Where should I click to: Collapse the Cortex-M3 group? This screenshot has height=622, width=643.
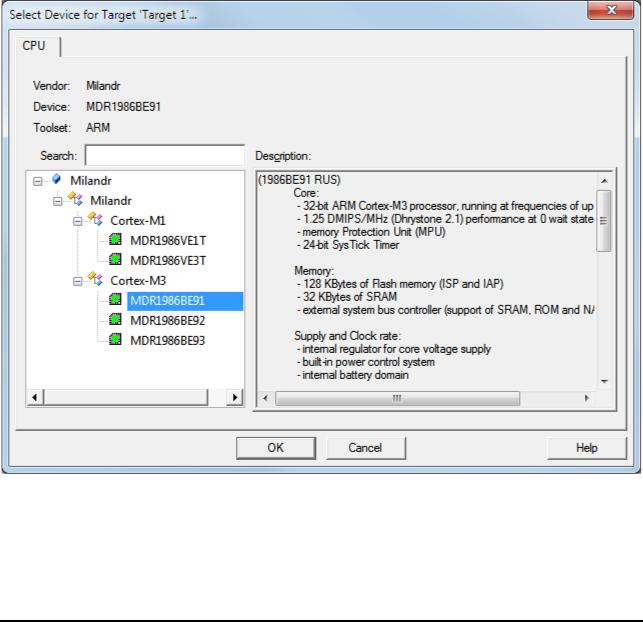(78, 281)
